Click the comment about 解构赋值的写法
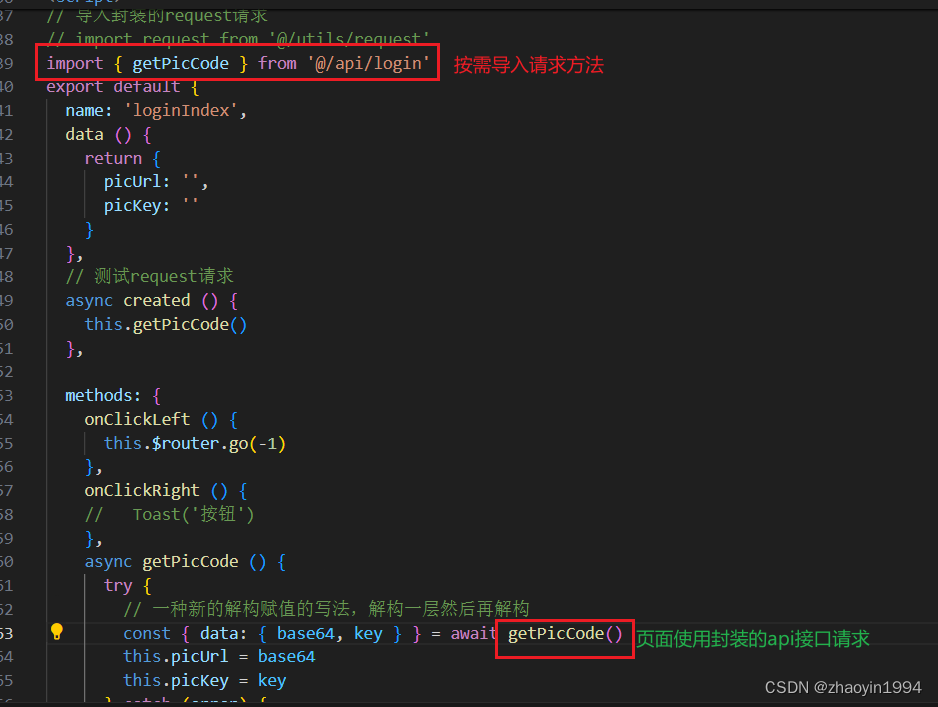The image size is (938, 707). click(x=327, y=609)
